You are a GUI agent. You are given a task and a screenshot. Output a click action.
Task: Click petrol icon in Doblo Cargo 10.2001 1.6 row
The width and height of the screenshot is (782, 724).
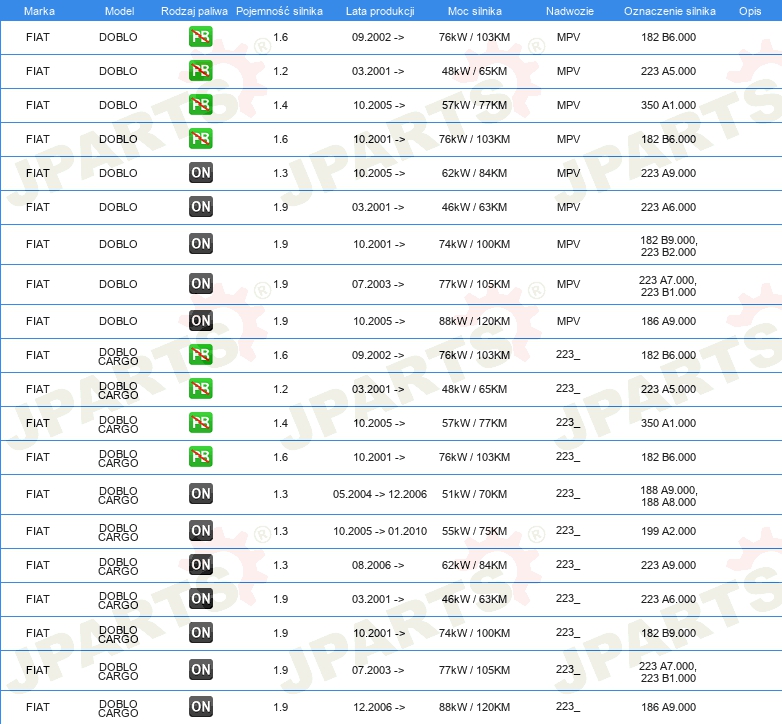point(200,456)
